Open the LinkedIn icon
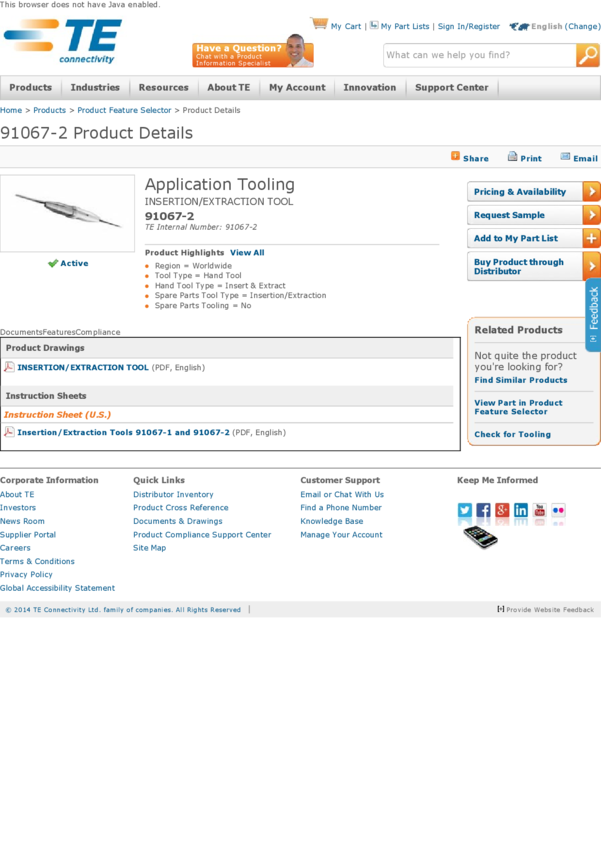This screenshot has height=850, width=601. pyautogui.click(x=521, y=510)
